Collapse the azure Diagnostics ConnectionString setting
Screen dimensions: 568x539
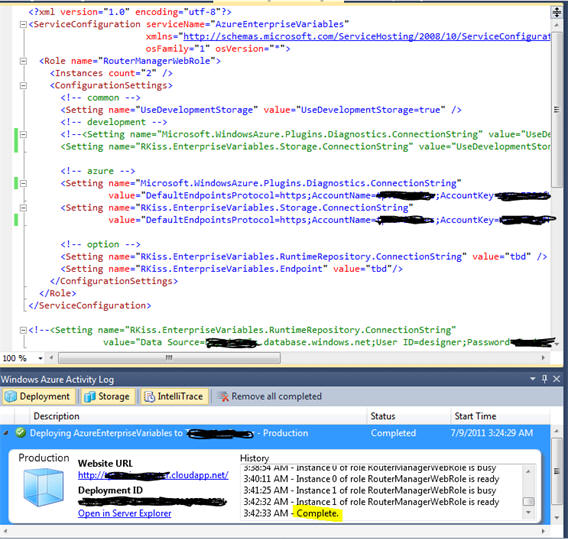pos(23,183)
